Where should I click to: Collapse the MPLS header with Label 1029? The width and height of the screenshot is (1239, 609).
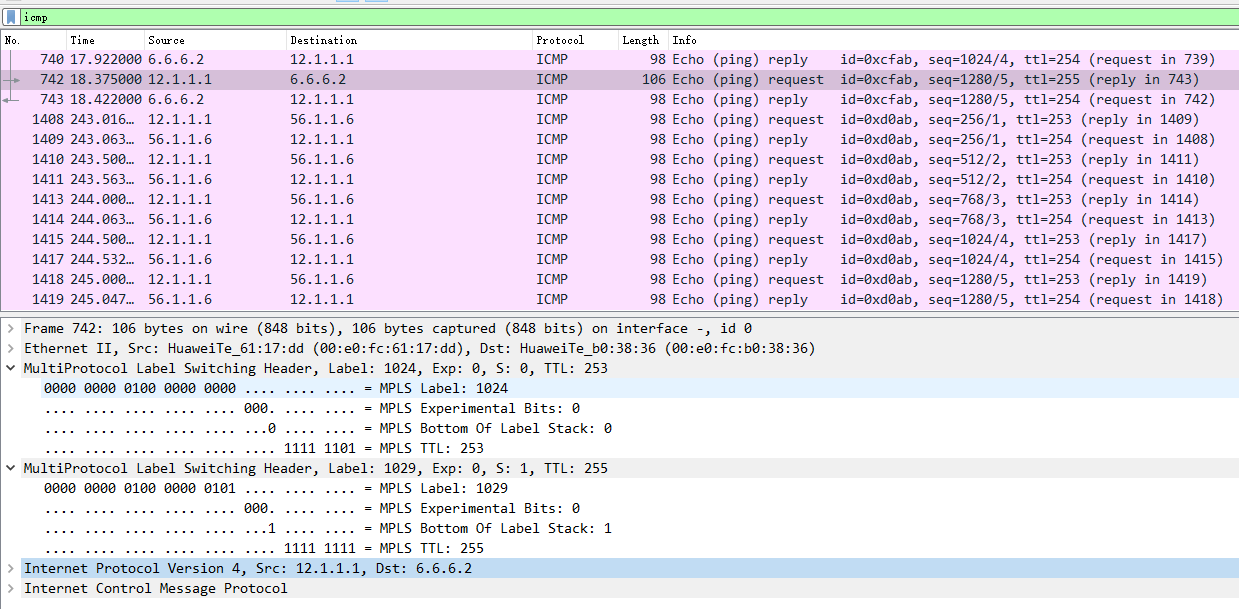(10, 468)
